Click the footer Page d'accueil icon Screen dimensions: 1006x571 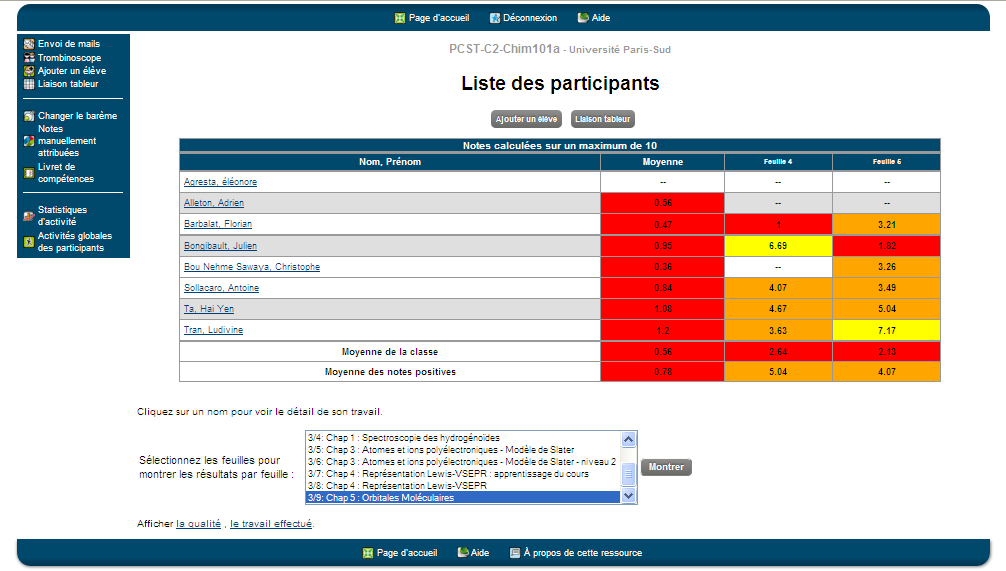point(368,553)
